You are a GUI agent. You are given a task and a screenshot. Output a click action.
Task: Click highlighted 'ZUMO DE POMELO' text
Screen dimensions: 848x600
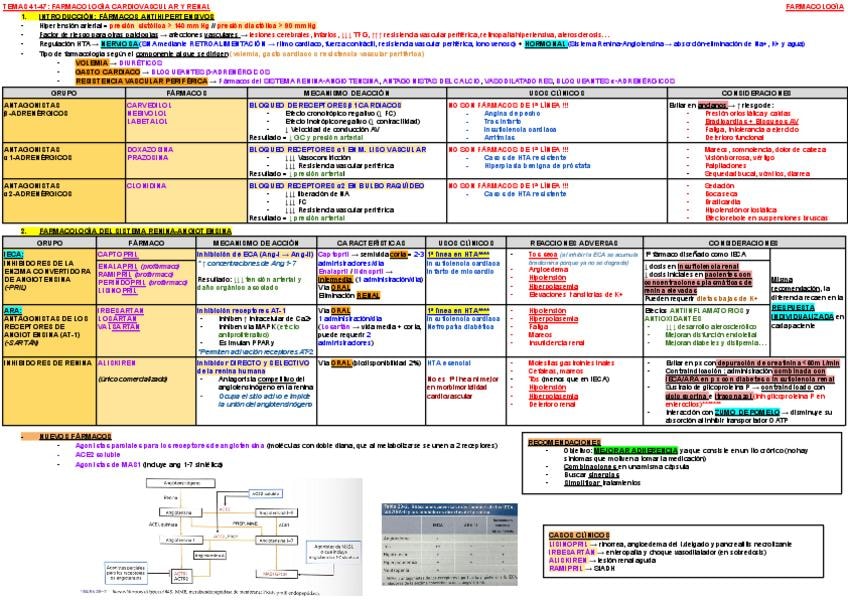coord(747,412)
